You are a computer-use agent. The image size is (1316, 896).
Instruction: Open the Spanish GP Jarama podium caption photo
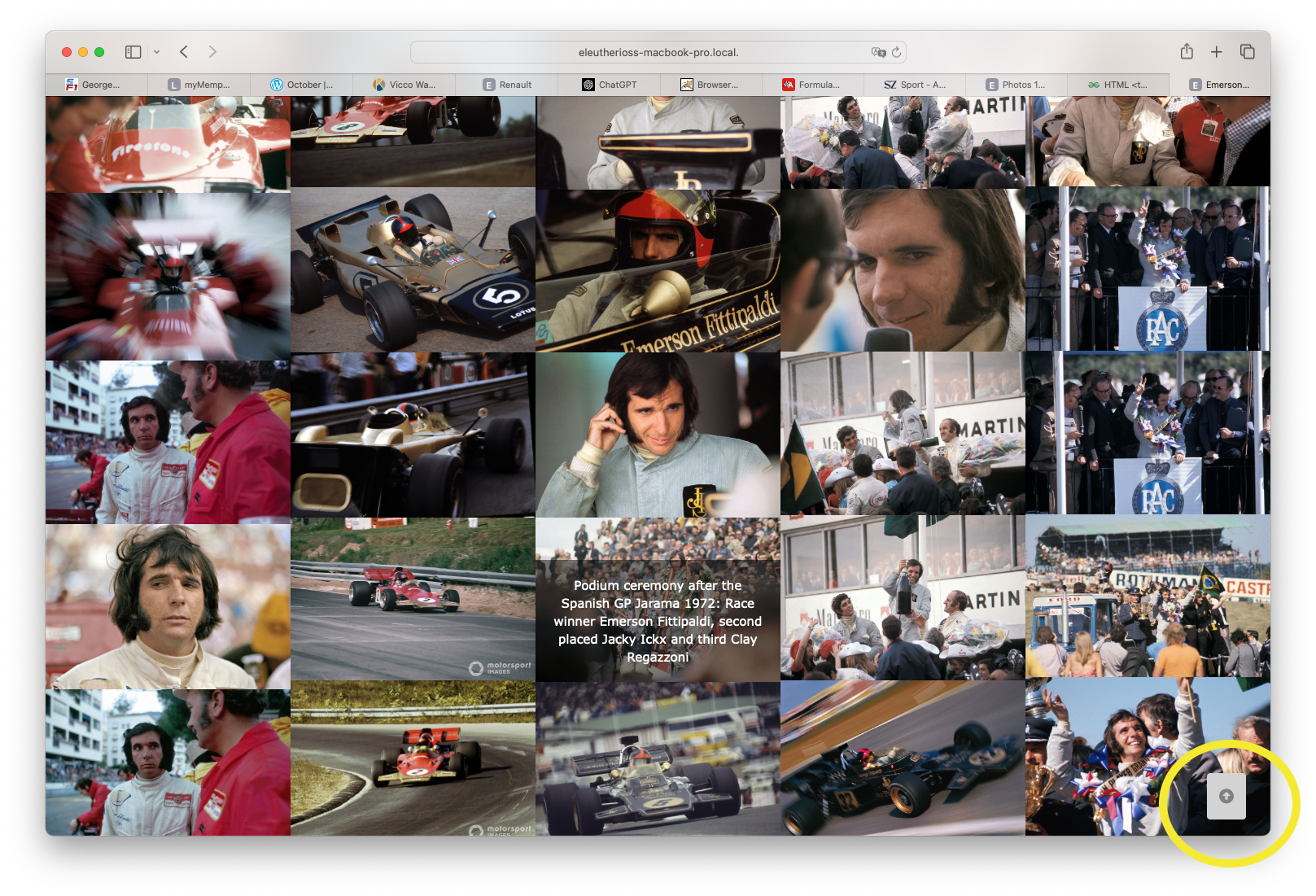[x=658, y=600]
